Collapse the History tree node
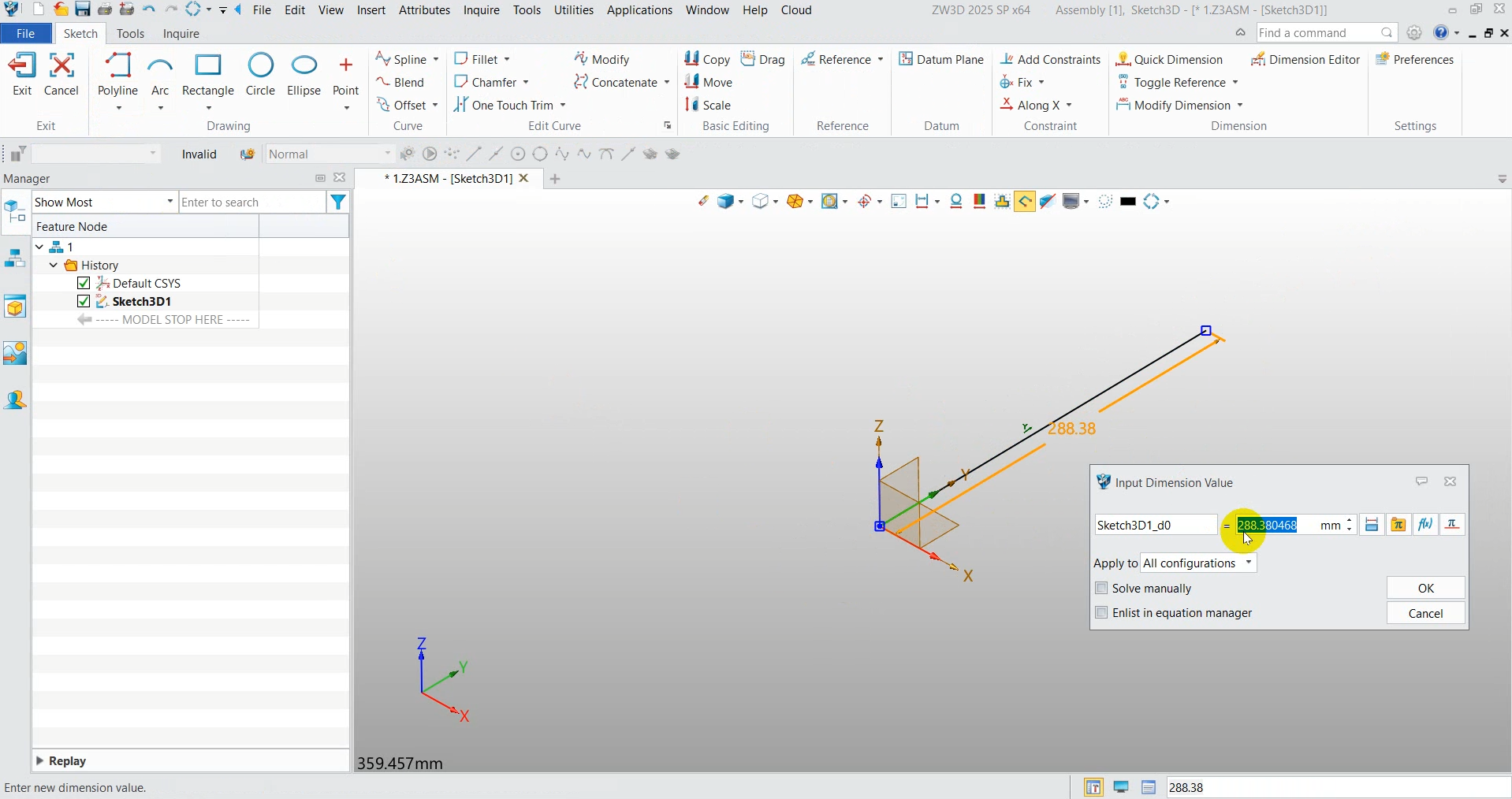The image size is (1512, 799). coord(54,265)
